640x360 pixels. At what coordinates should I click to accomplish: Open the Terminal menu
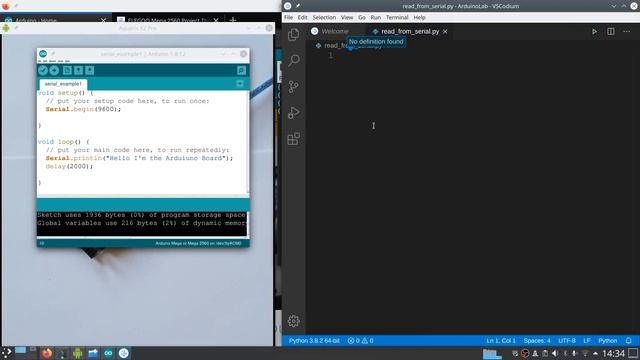click(397, 18)
